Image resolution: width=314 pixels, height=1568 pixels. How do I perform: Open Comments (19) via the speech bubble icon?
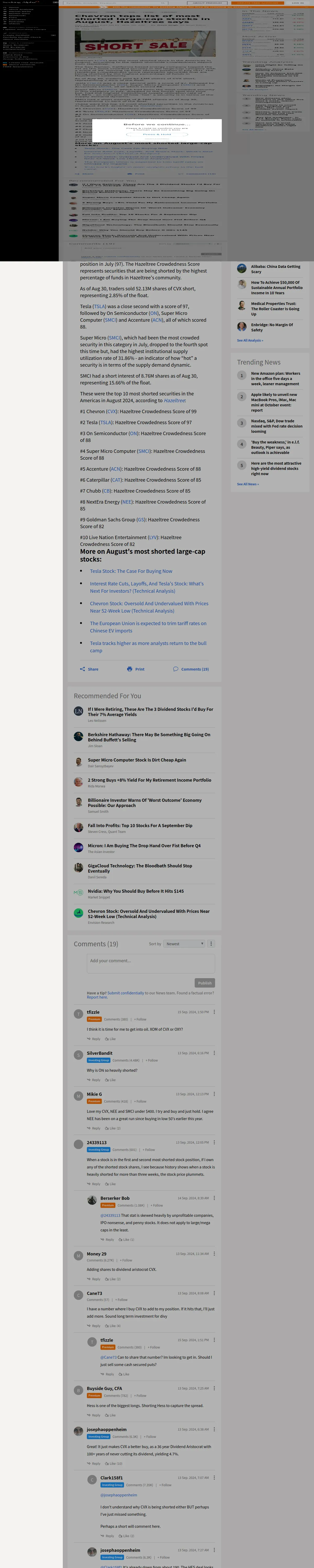click(176, 669)
